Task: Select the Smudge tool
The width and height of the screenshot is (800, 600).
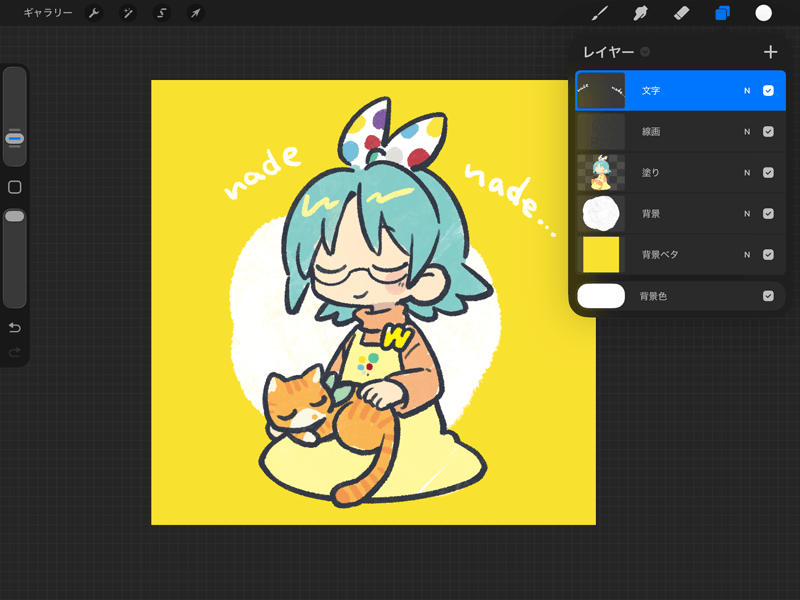Action: 640,13
